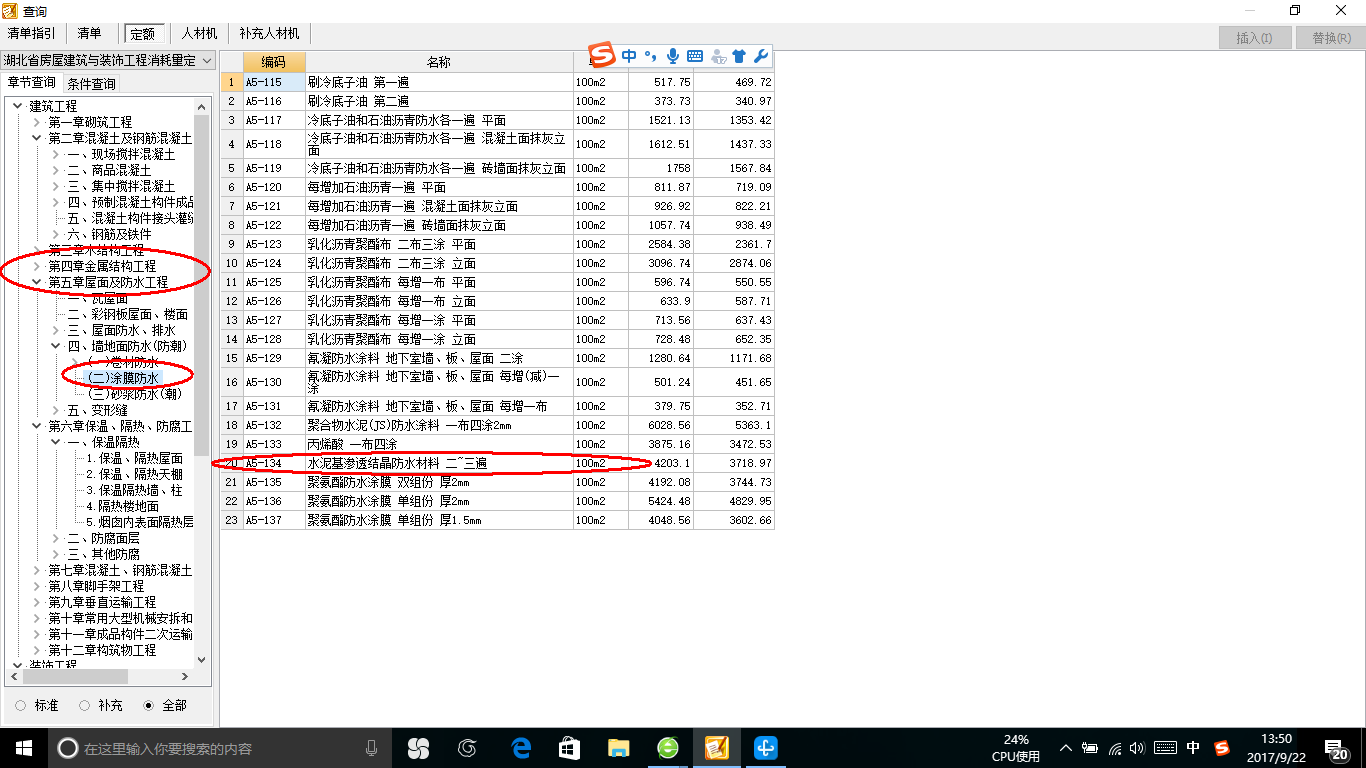Click the Sogou input method logo
The image size is (1366, 768).
(x=602, y=55)
